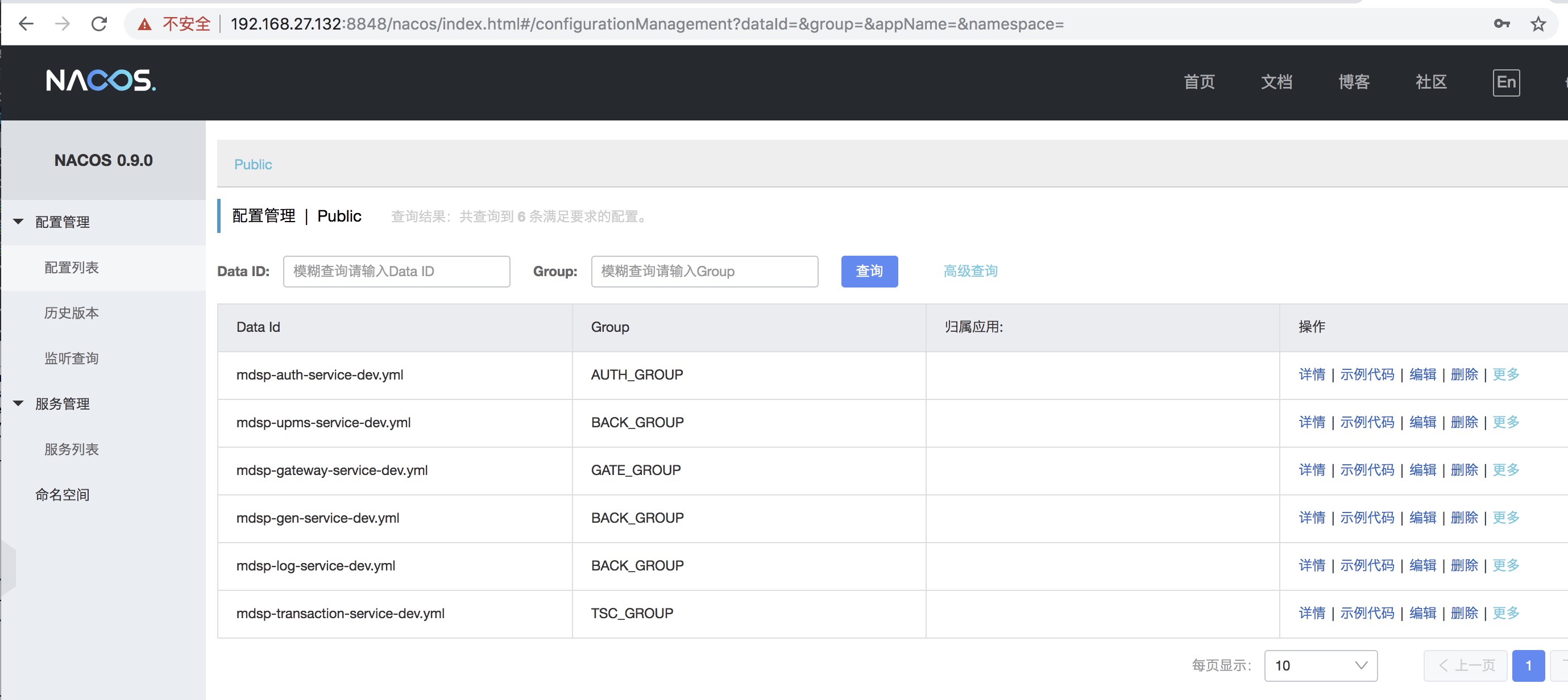Delete mdsp-transaction-service-dev.yml via 删除 link
Screen dimensions: 1568x700
point(1464,613)
